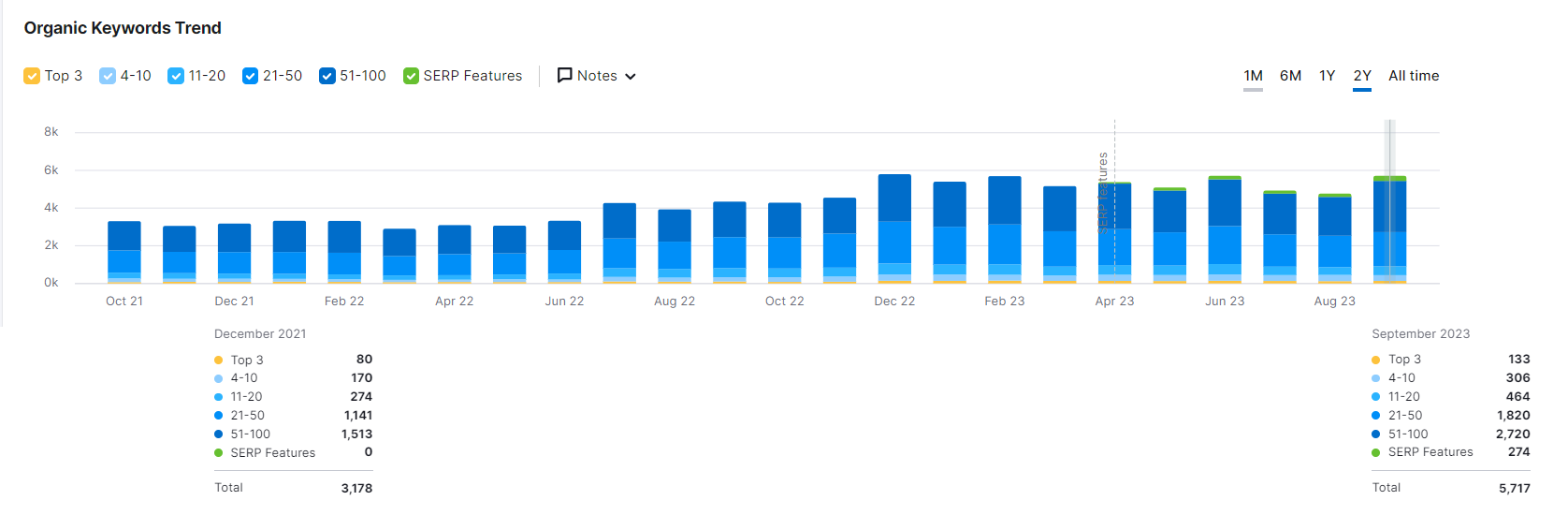
Task: Click the Organic Keywords Trend heading
Action: 123,28
